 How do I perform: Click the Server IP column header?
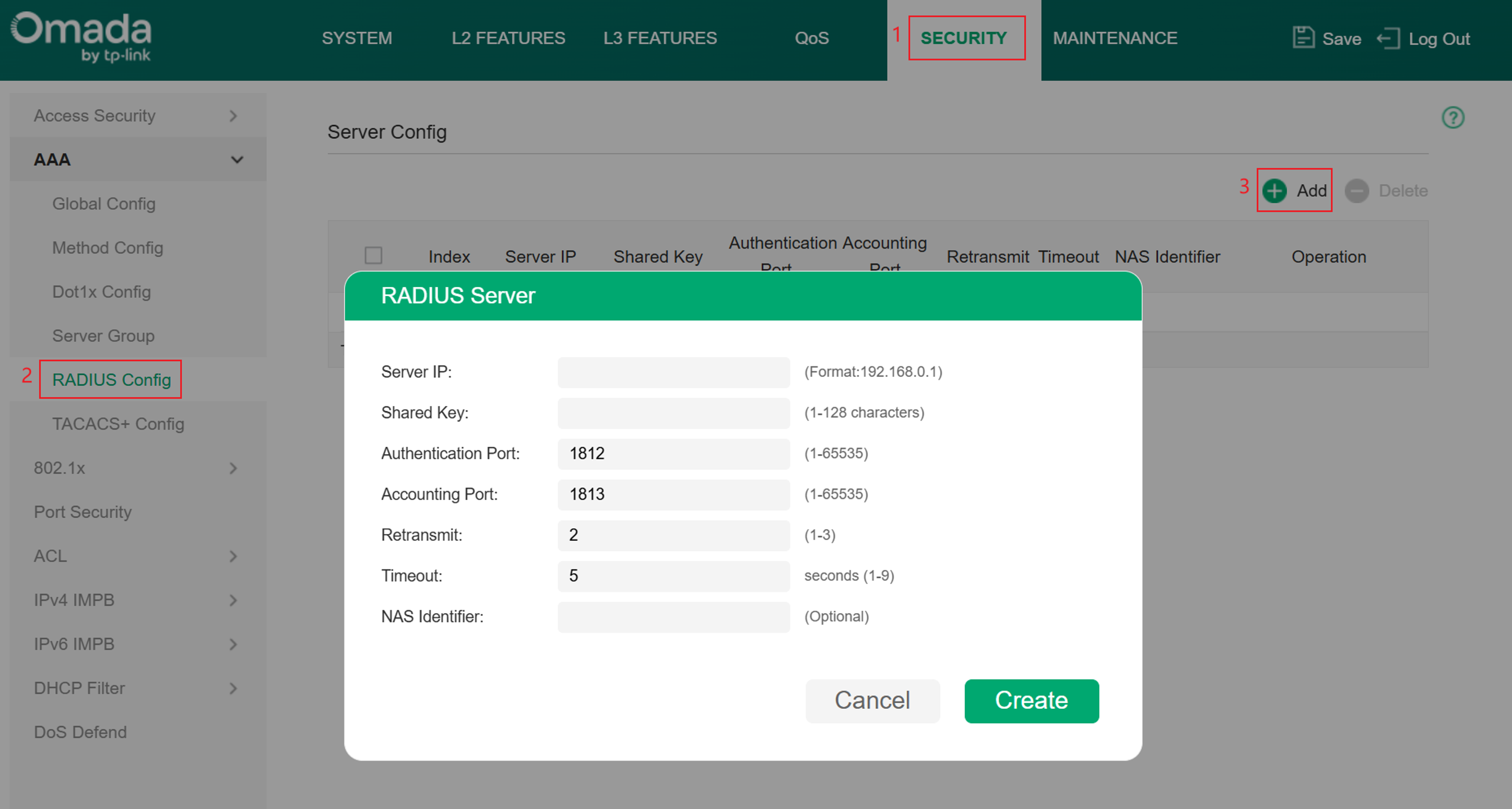point(540,256)
